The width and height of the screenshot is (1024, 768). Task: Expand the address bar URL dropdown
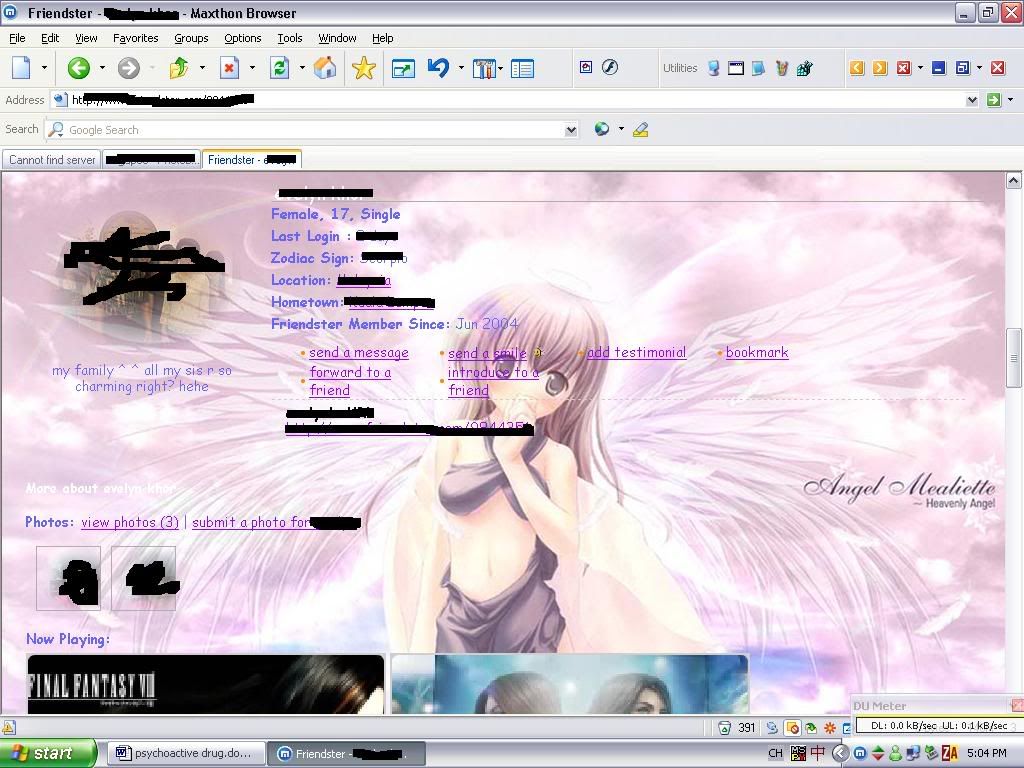(x=972, y=100)
